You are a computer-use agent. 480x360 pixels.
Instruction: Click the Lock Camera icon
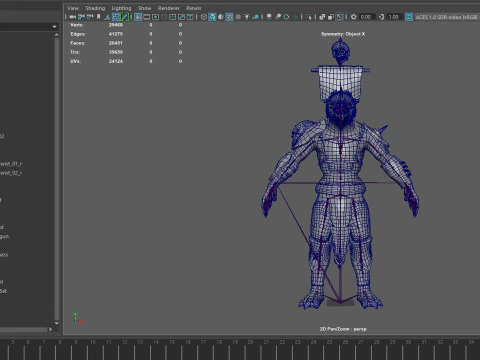(x=81, y=17)
